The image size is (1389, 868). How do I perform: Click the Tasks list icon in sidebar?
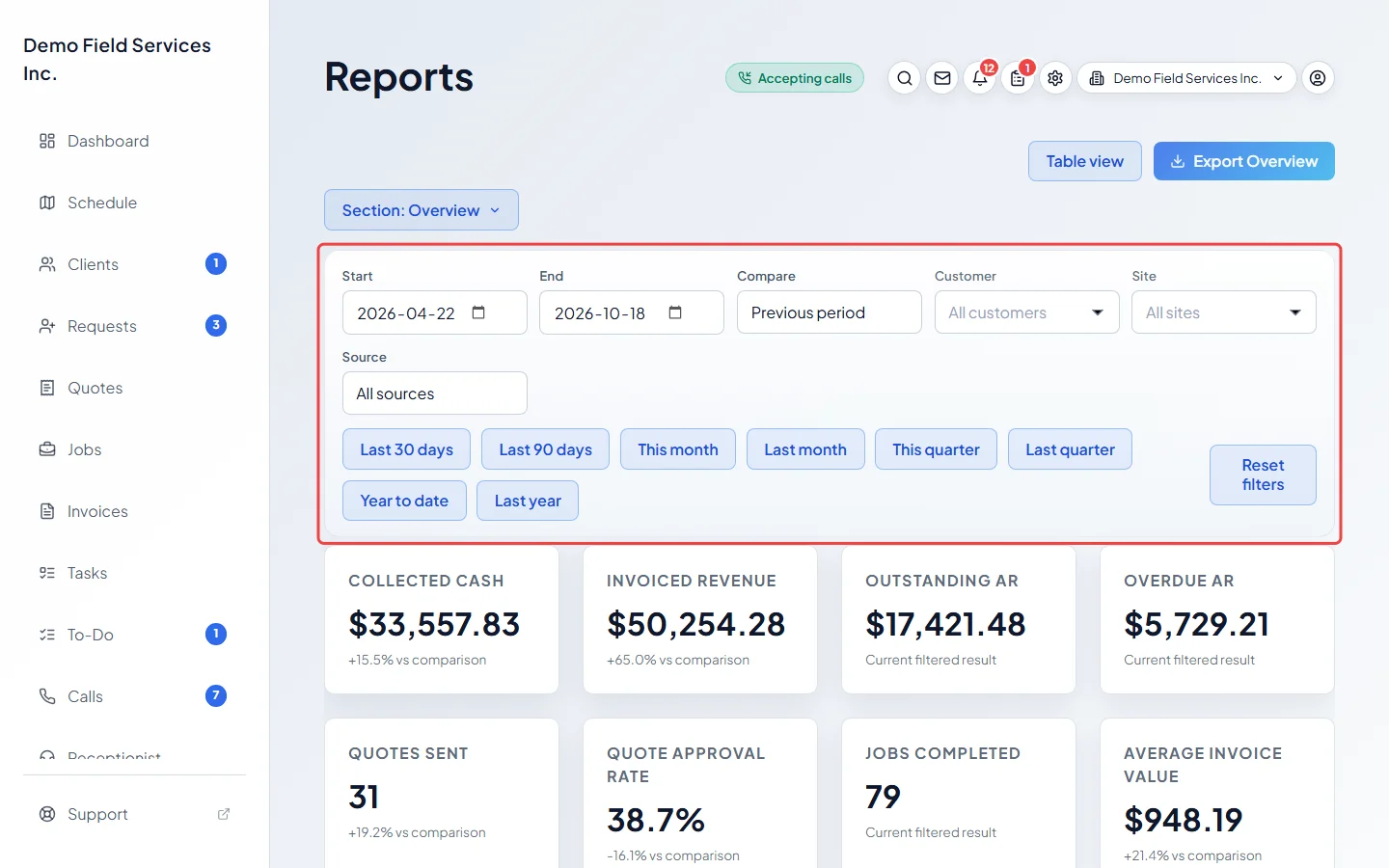(x=47, y=573)
